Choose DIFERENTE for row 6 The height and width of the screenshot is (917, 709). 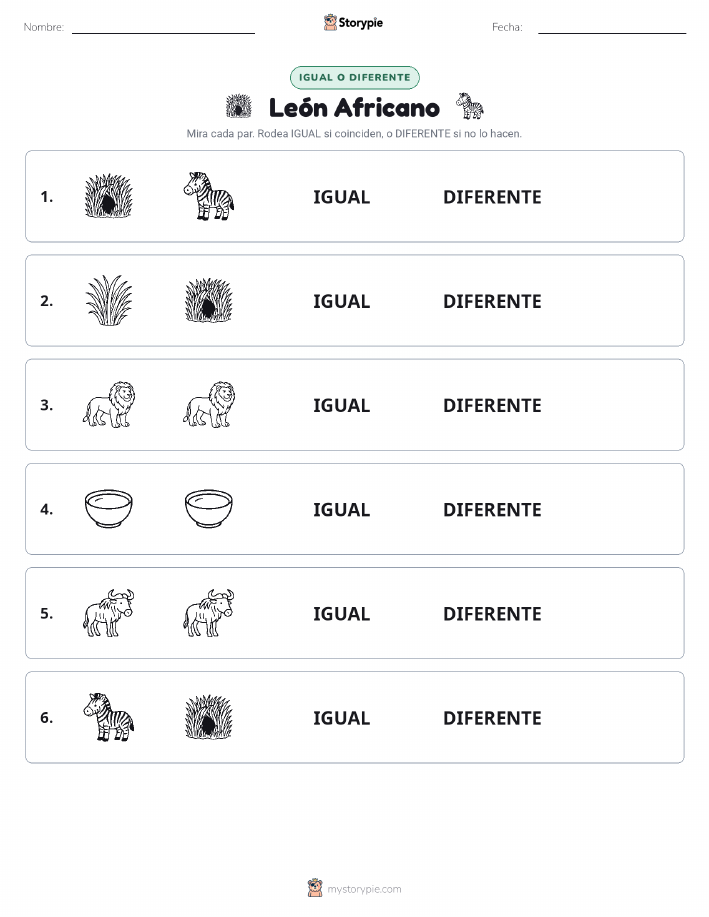tap(492, 718)
